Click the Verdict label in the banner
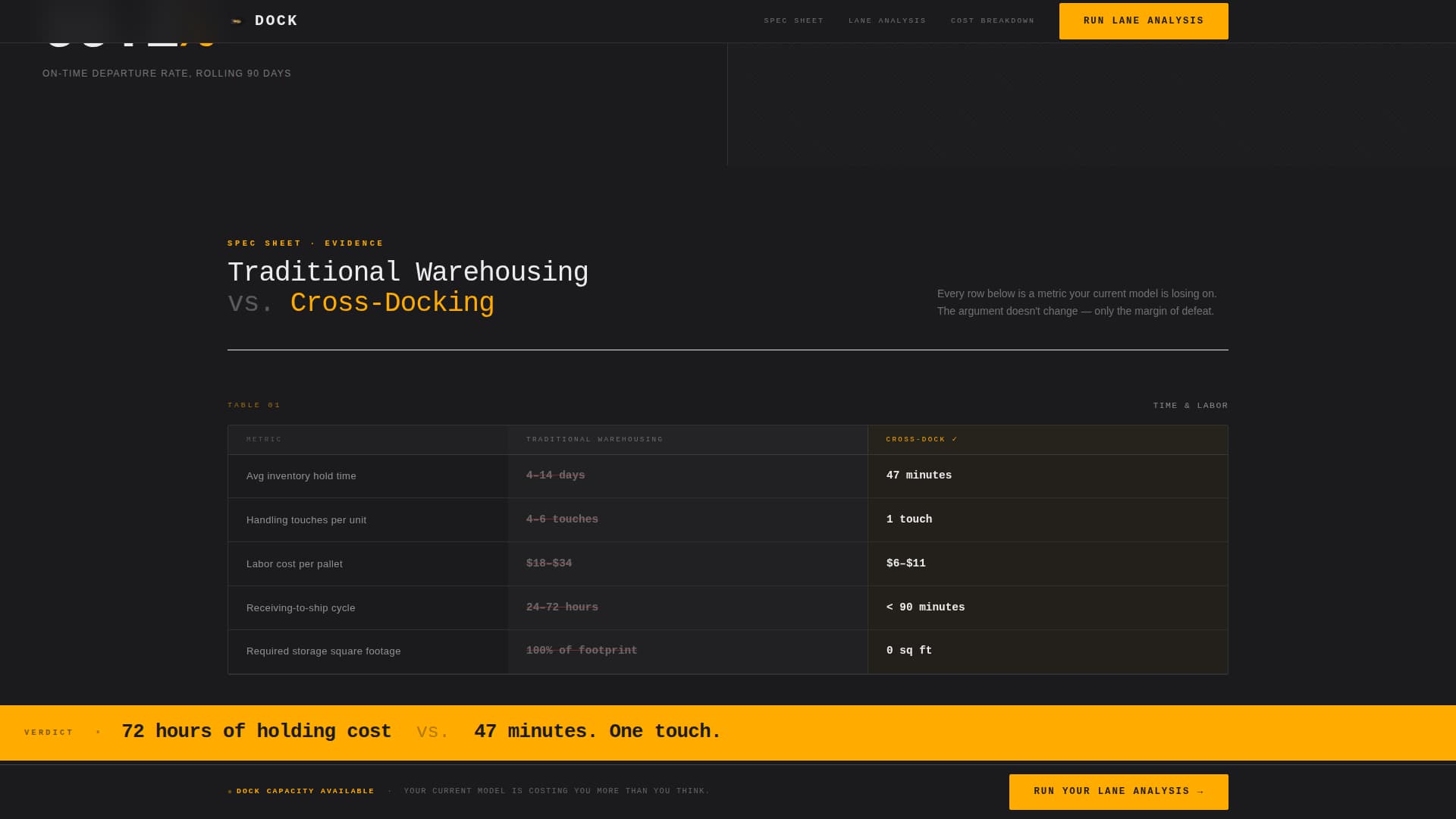1456x819 pixels. [49, 733]
